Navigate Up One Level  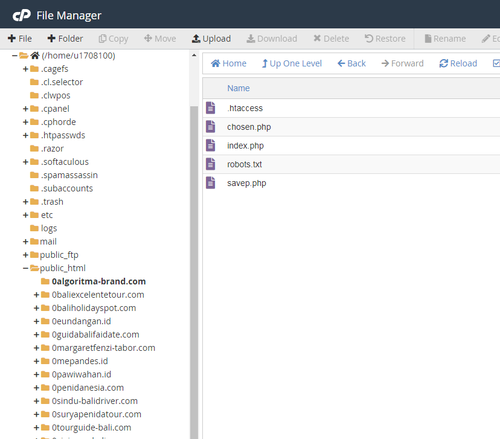(292, 63)
